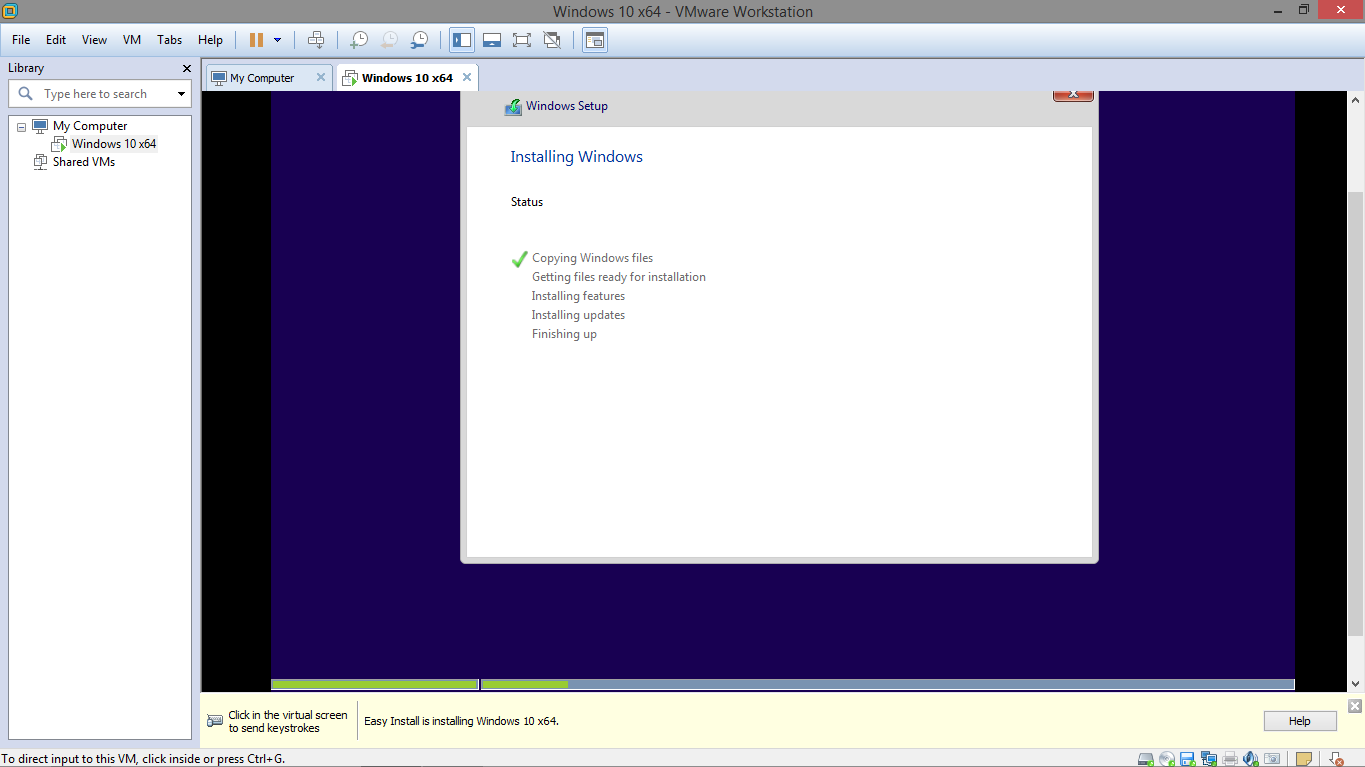Open the Tabs menu
This screenshot has height=767, width=1365.
170,40
